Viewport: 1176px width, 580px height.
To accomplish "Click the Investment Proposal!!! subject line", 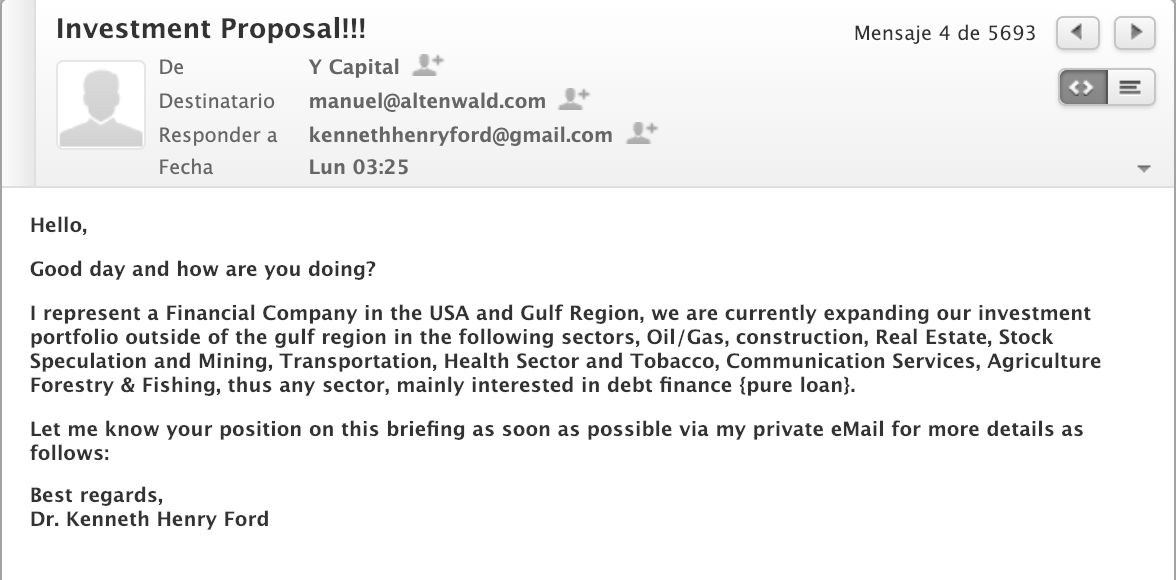I will click(211, 29).
